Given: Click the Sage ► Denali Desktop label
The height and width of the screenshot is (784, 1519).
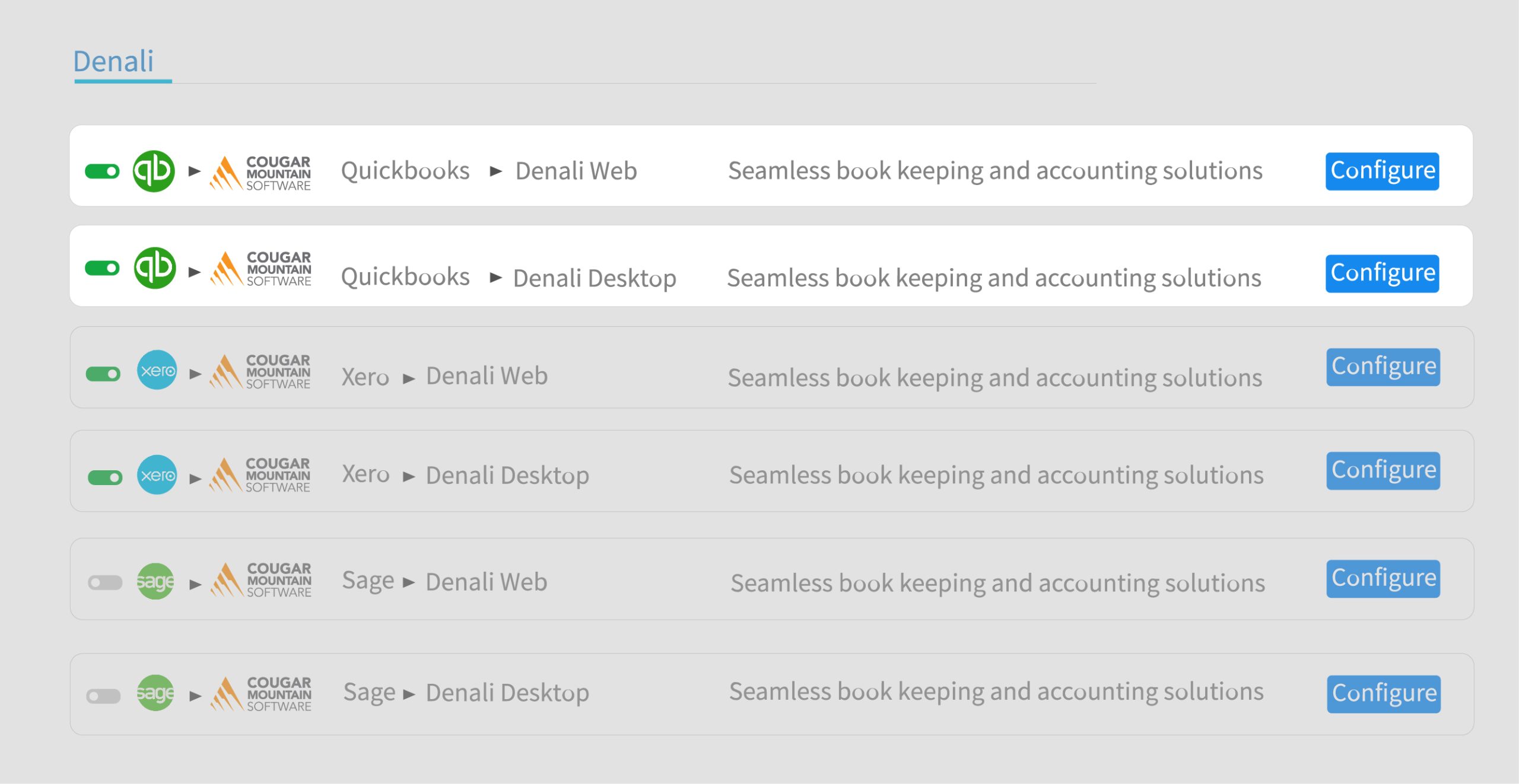Looking at the screenshot, I should click(x=466, y=693).
